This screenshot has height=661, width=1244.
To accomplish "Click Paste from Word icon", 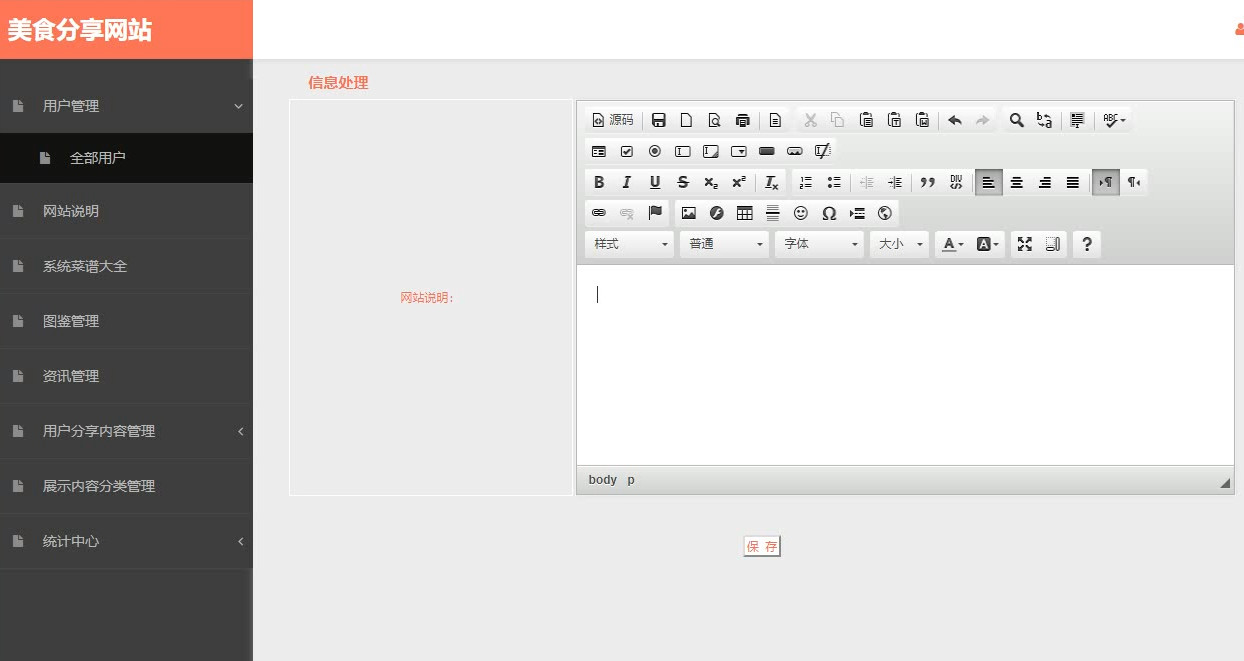I will pos(923,120).
